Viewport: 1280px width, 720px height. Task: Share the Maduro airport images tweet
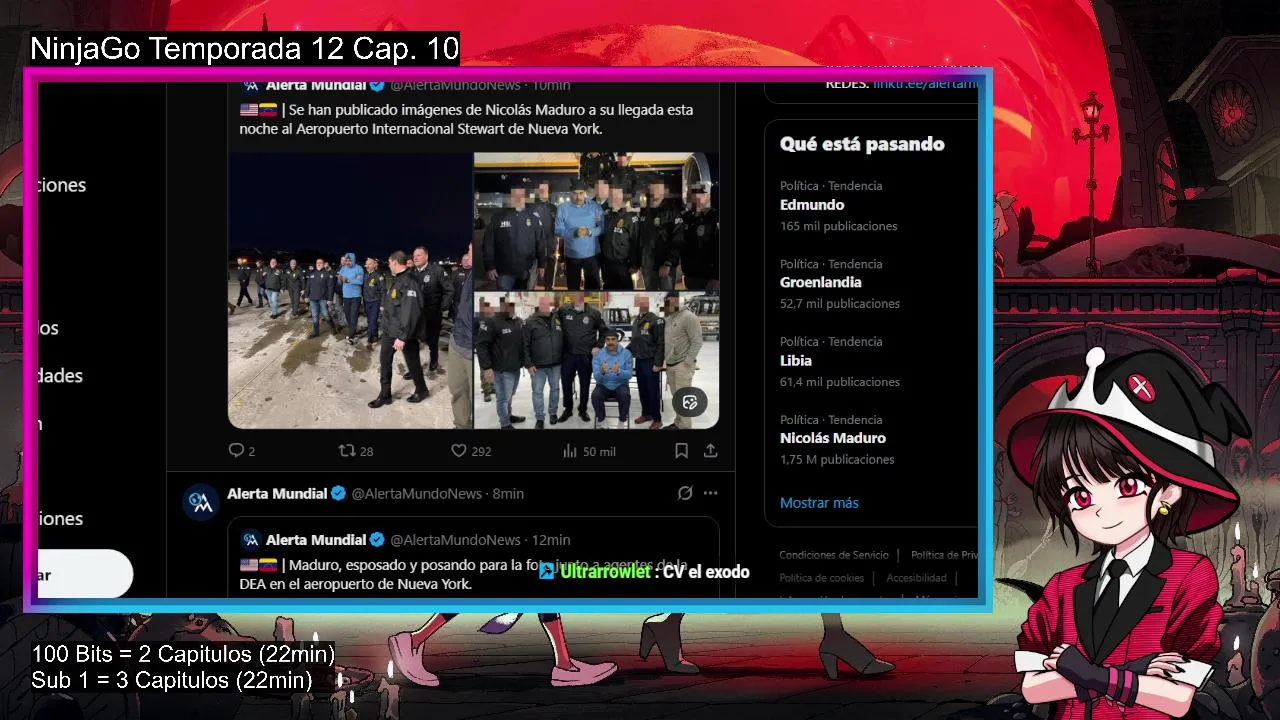point(710,451)
